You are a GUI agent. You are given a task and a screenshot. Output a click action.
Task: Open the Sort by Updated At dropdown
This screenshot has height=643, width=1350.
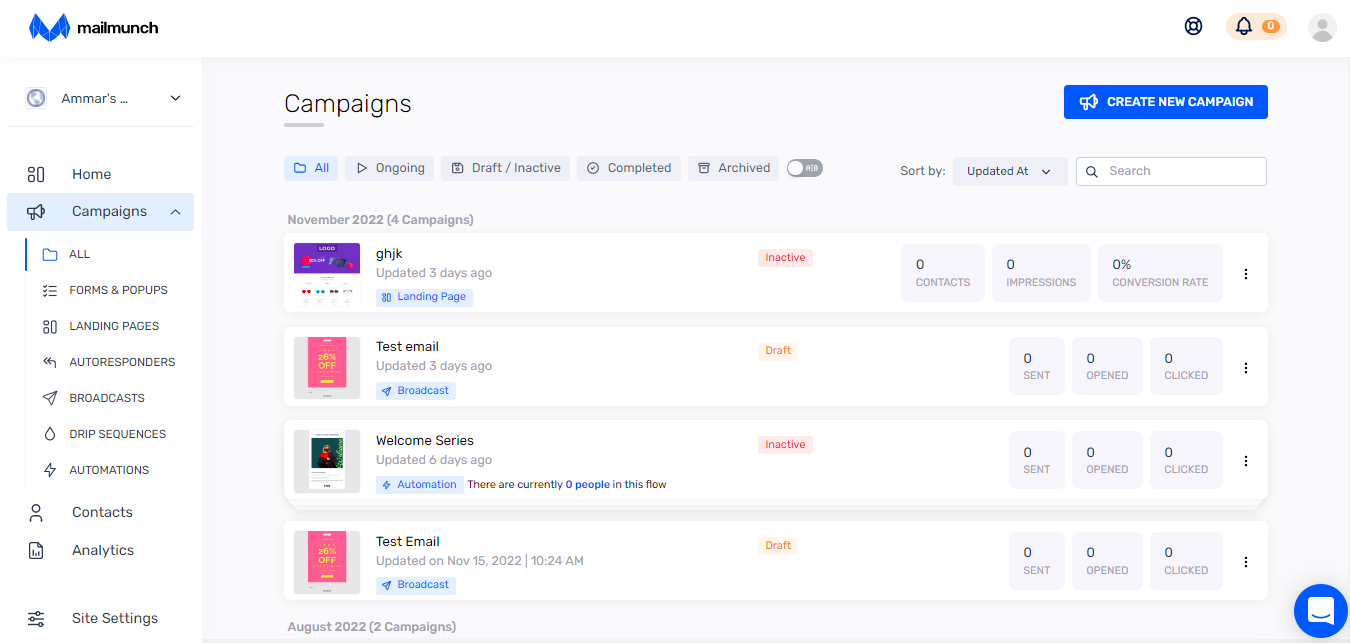tap(1009, 171)
